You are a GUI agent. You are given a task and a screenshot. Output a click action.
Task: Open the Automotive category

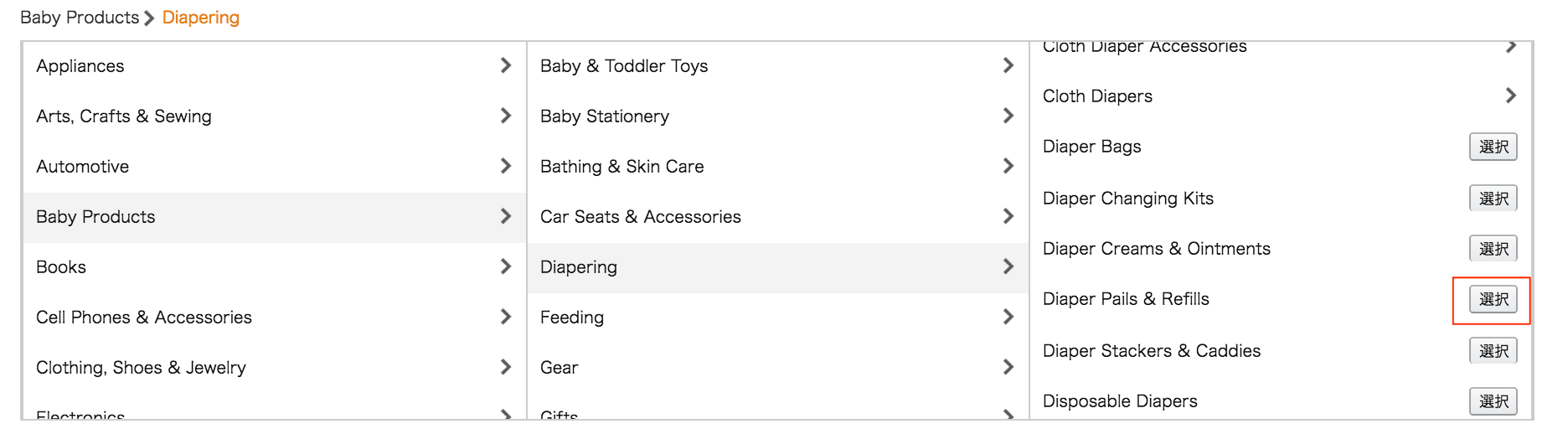coord(83,167)
